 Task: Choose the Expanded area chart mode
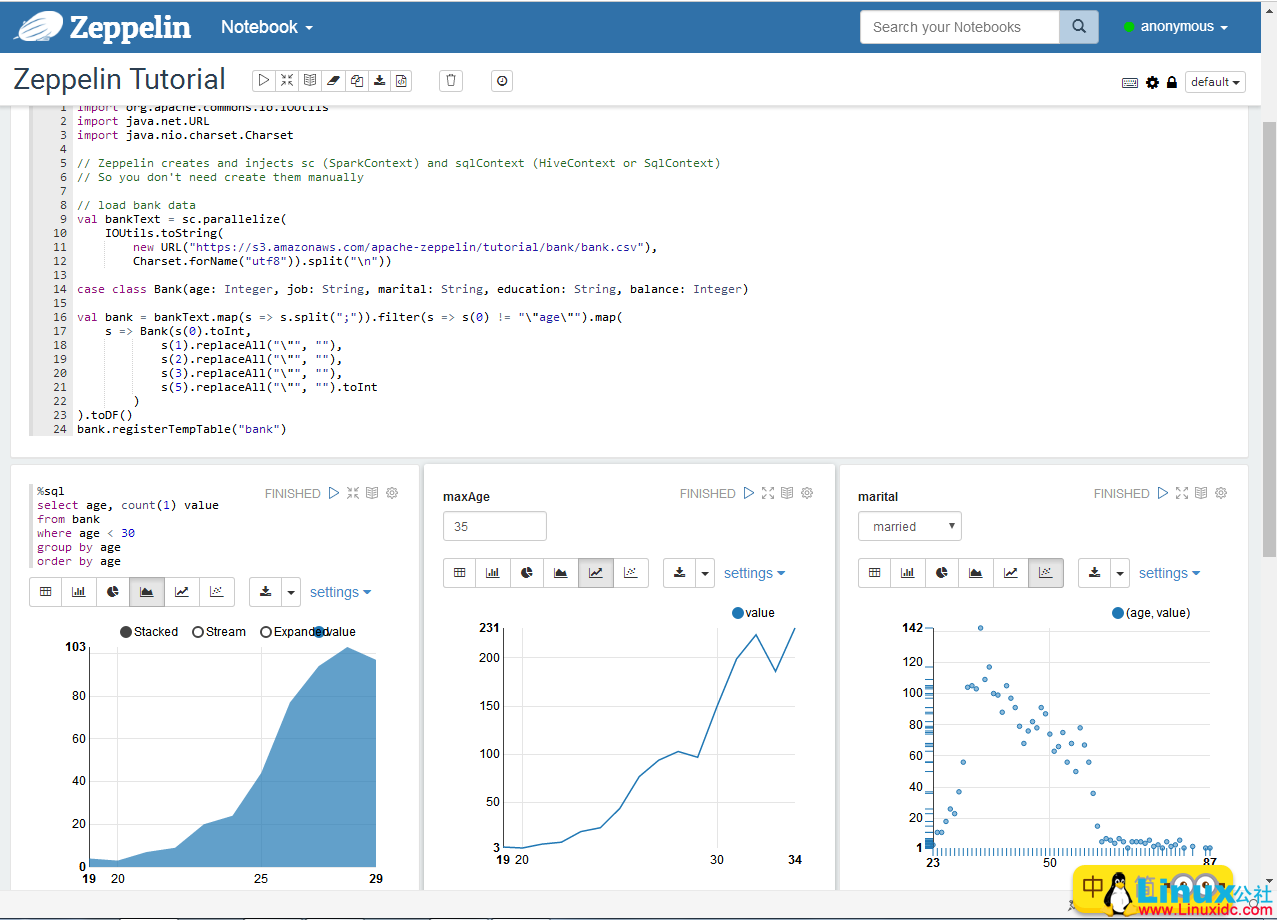click(x=266, y=631)
